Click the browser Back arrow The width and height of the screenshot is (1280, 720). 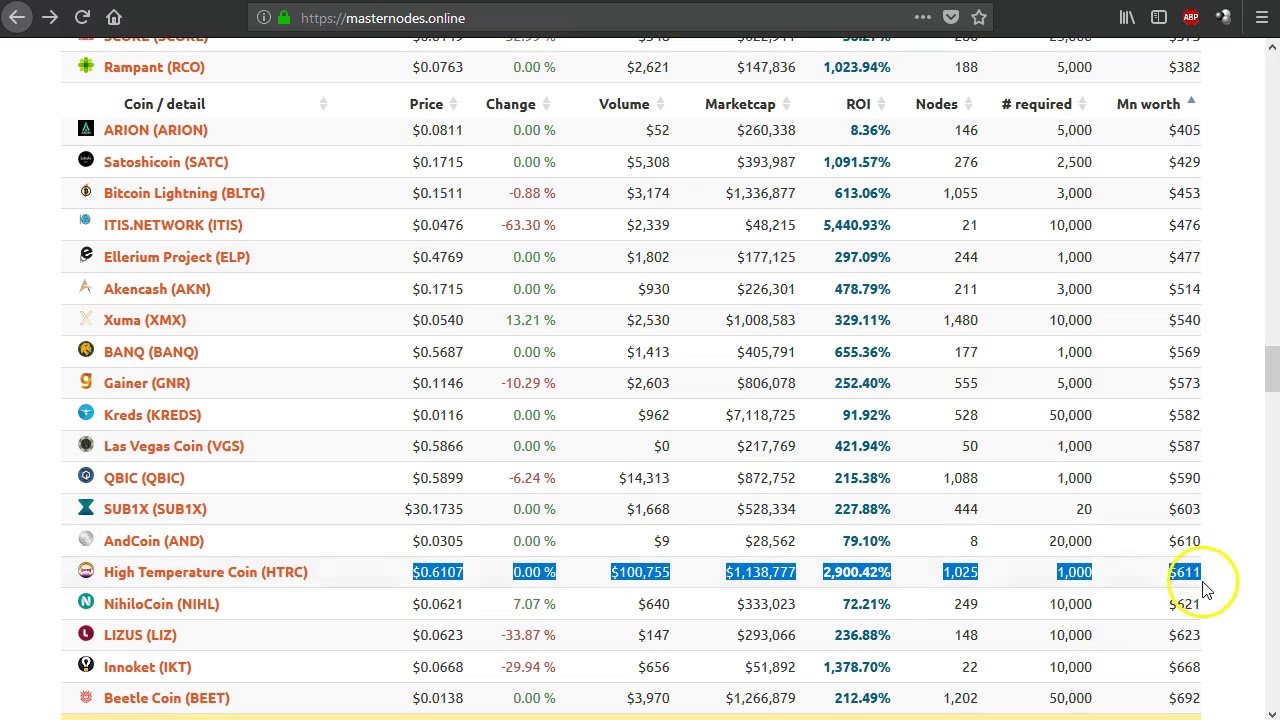click(17, 17)
